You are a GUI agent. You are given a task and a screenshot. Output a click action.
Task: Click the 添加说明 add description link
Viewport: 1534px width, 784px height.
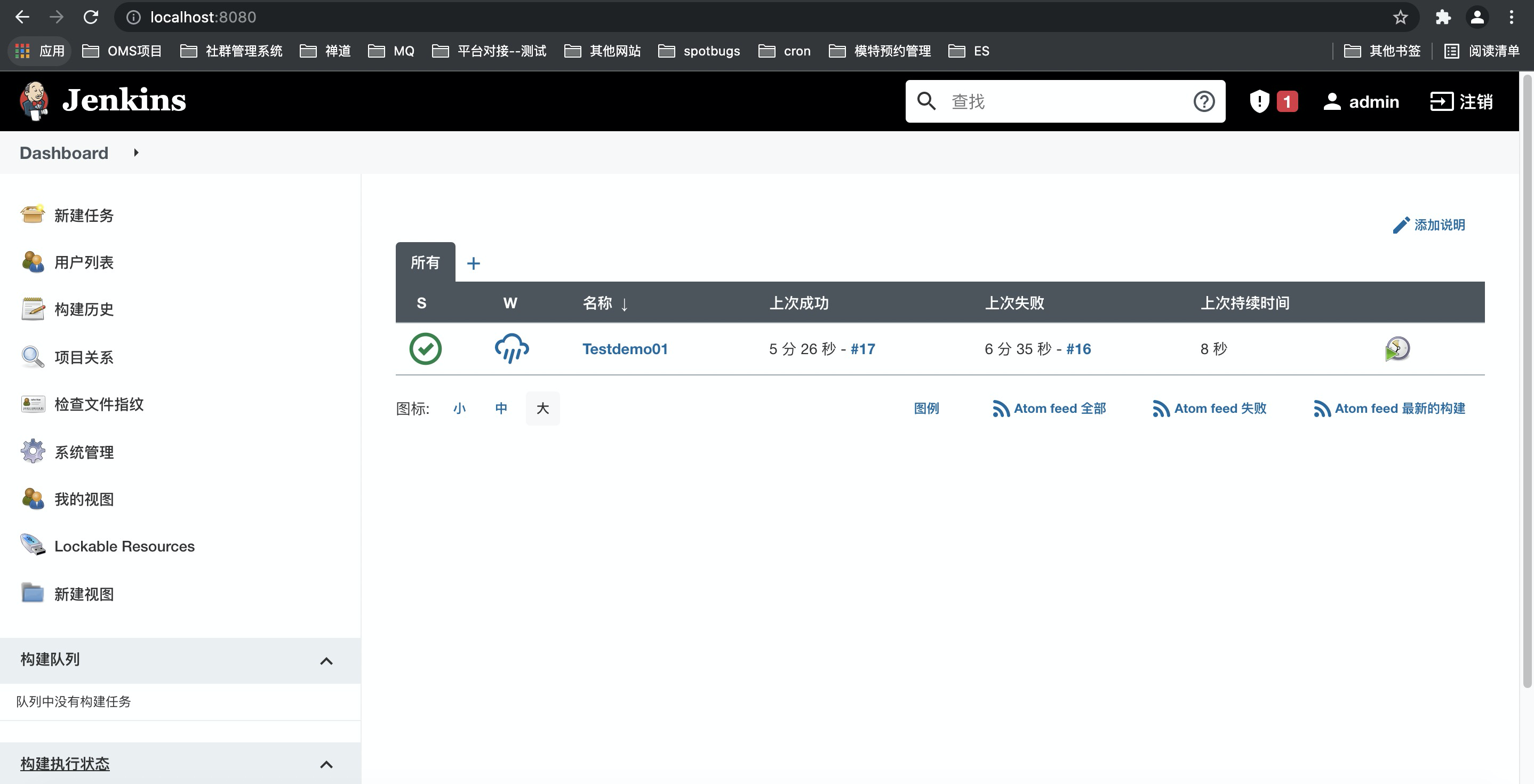(1429, 225)
